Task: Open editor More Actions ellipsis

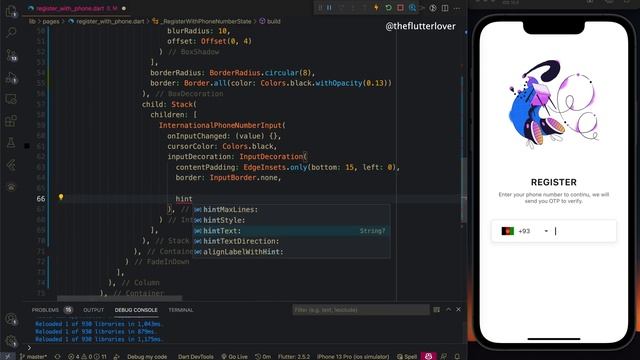Action: click(x=457, y=8)
